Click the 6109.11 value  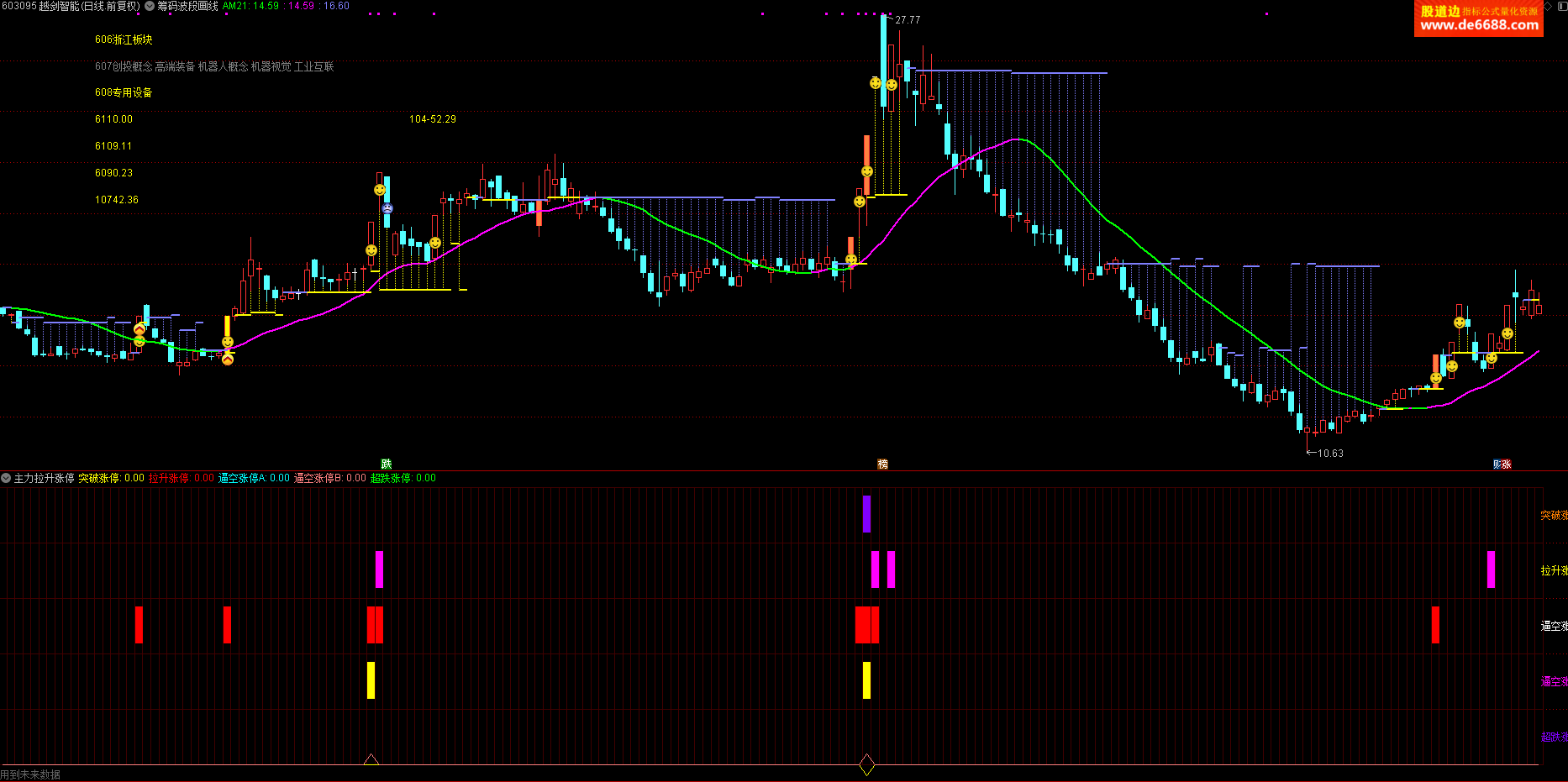click(113, 146)
